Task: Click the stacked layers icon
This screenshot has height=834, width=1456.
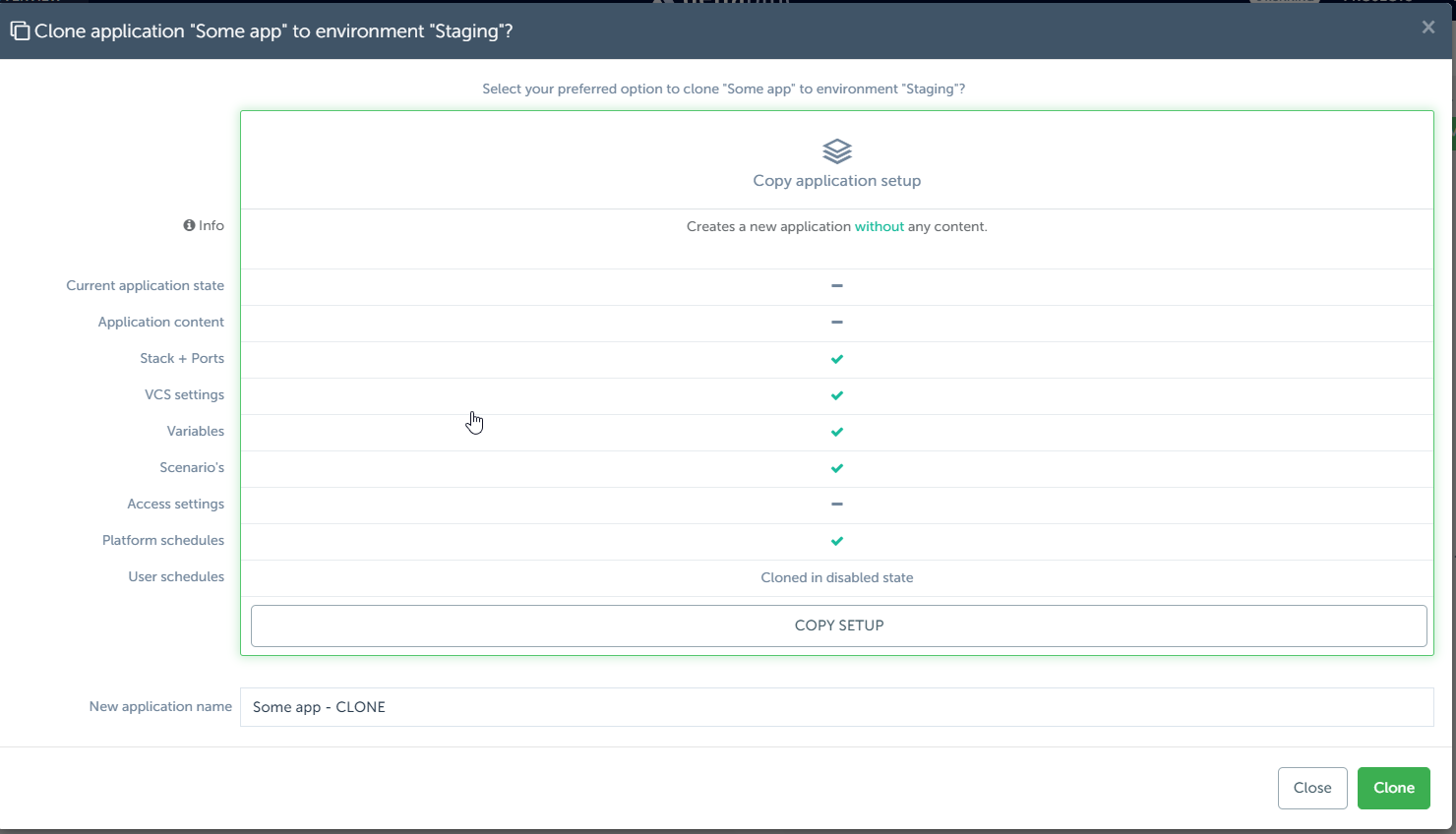Action: click(x=837, y=151)
